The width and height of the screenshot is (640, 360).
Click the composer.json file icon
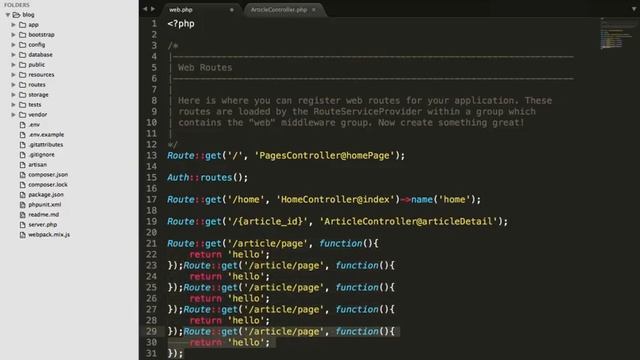(x=23, y=175)
